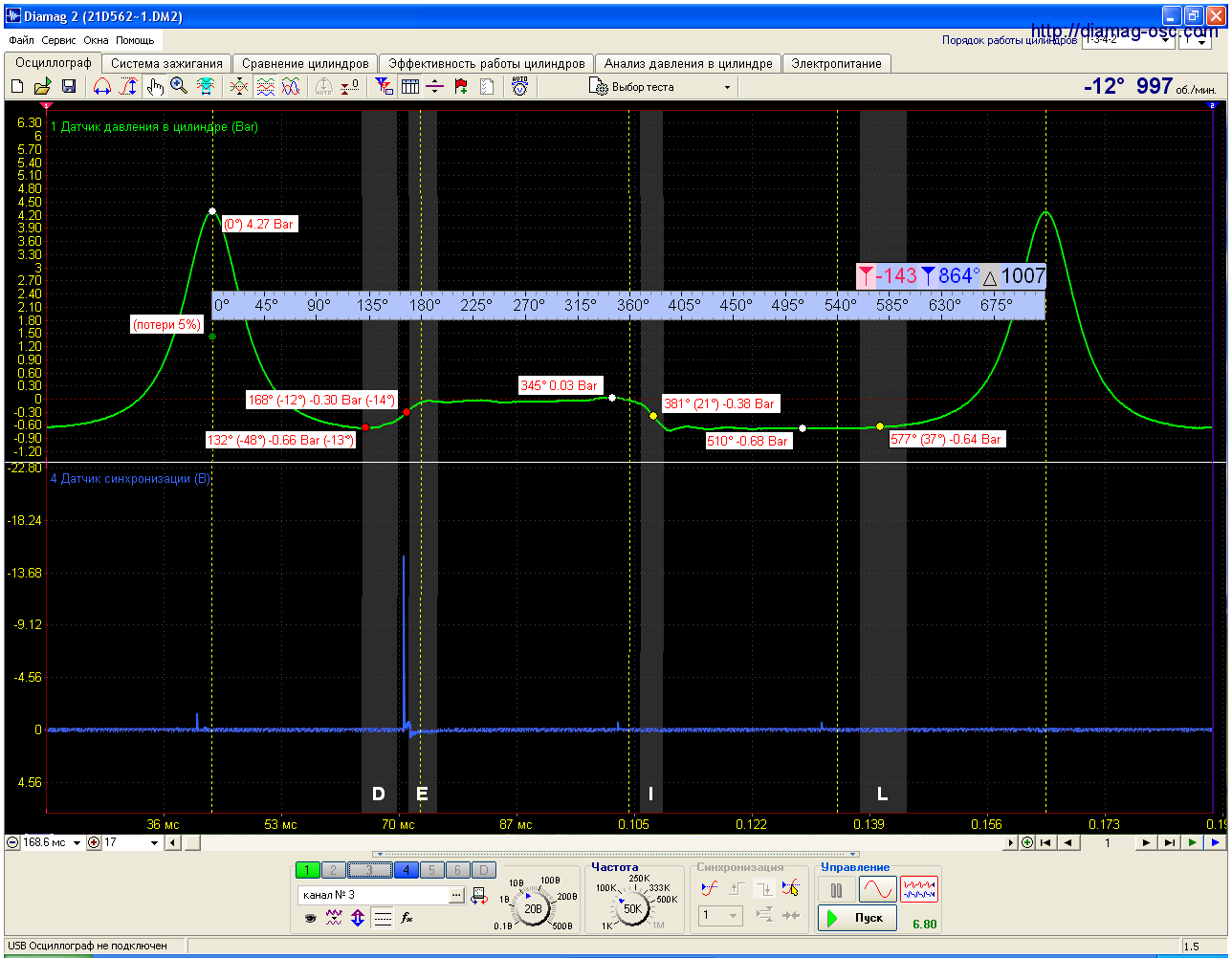This screenshot has width=1232, height=958.
Task: Toggle channel D button
Action: [x=484, y=869]
